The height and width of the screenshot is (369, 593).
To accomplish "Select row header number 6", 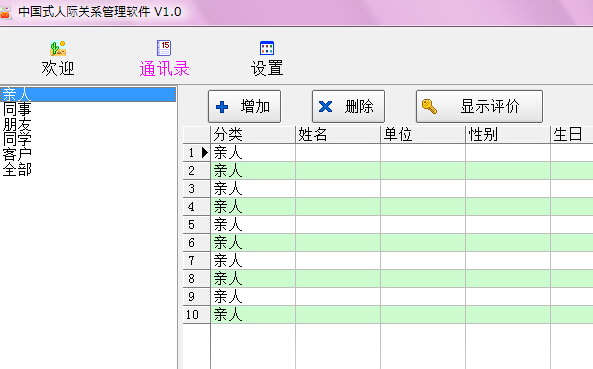I will point(197,243).
